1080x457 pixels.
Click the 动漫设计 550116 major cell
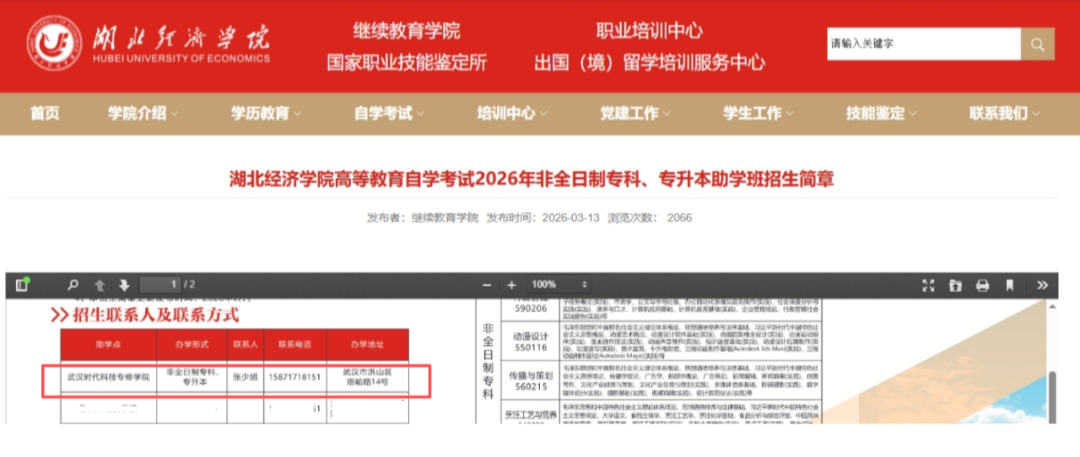[x=530, y=343]
